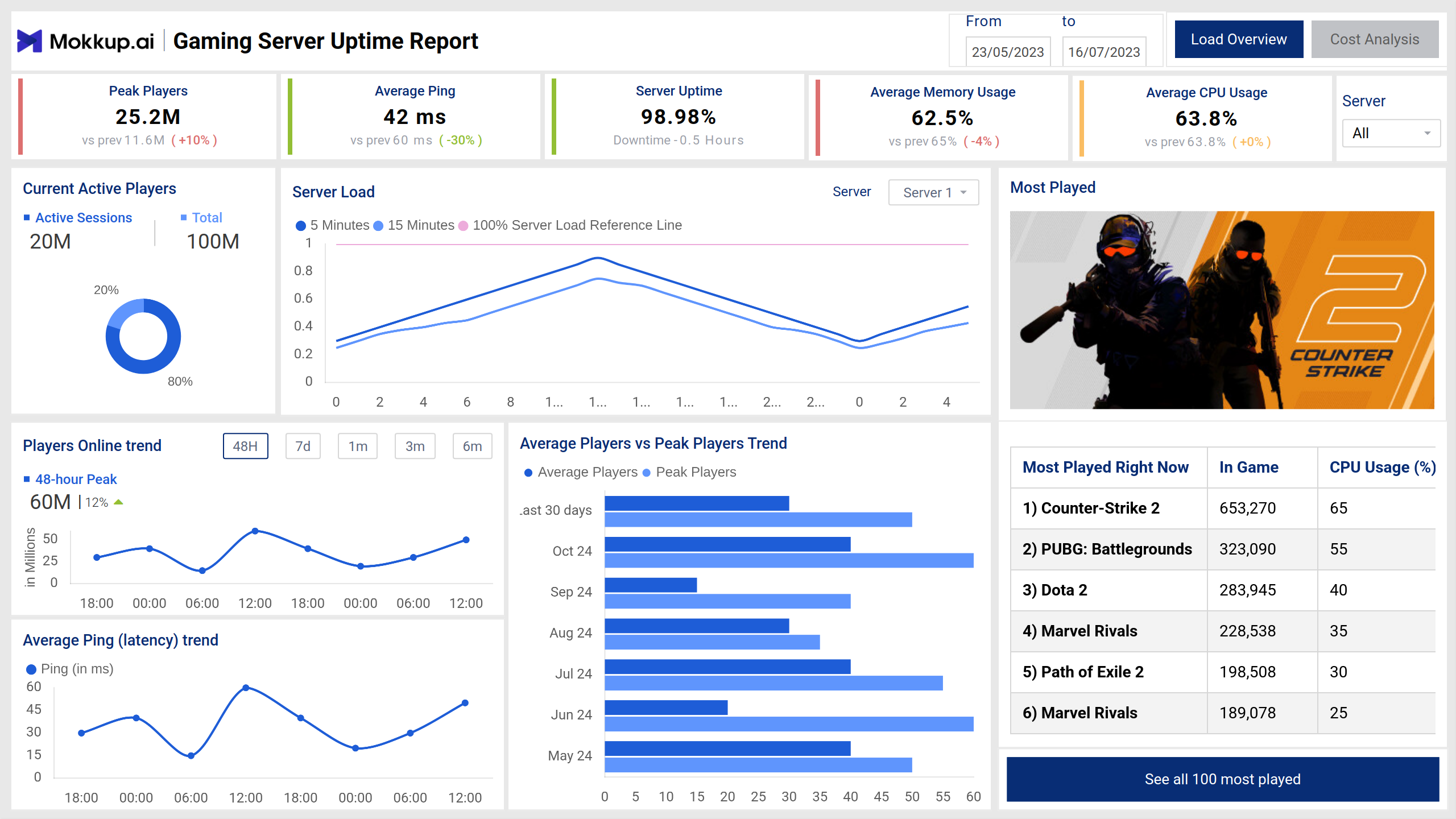Switch to Cost Analysis
The width and height of the screenshot is (1456, 819).
point(1375,39)
